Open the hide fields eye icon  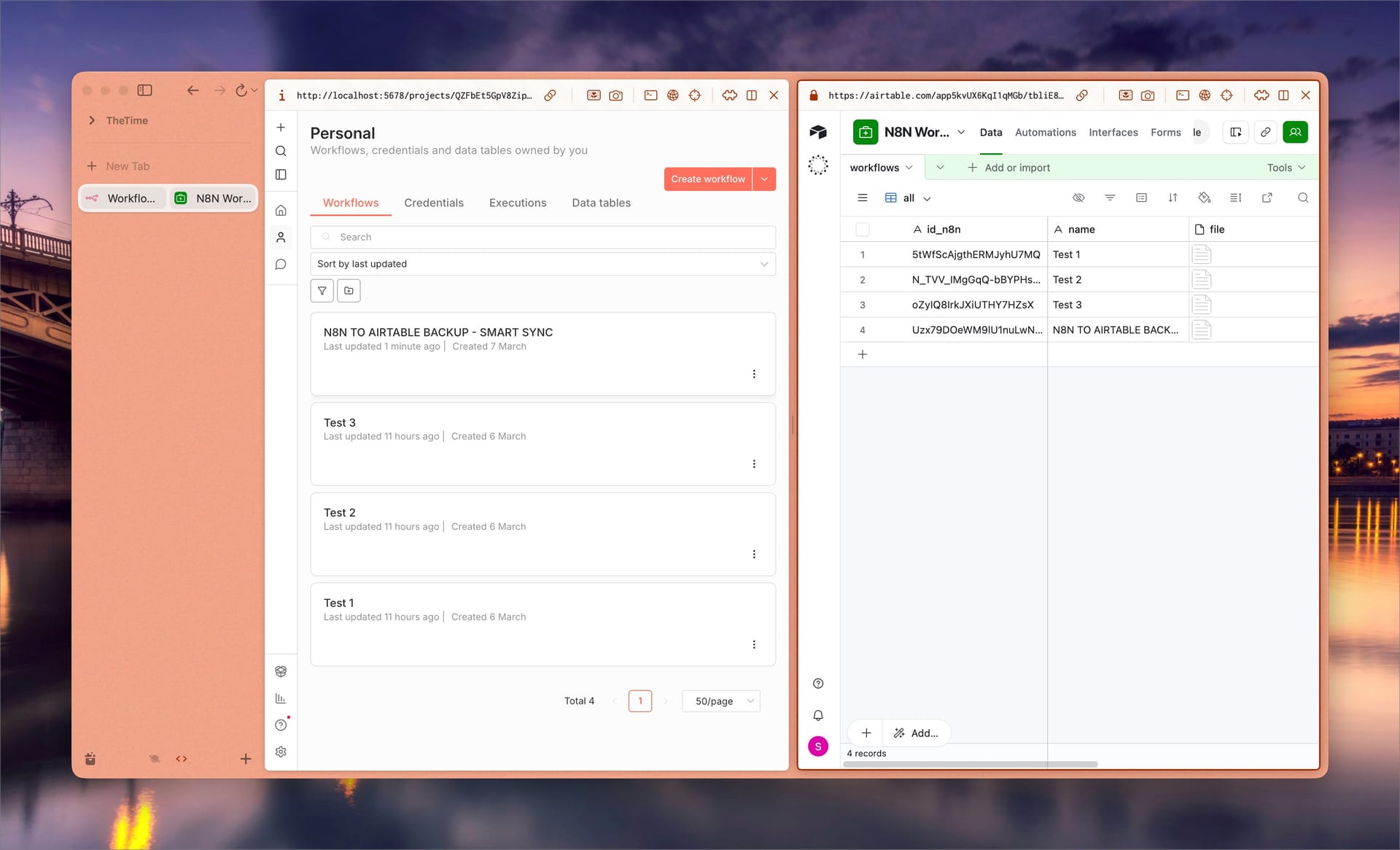click(x=1078, y=198)
